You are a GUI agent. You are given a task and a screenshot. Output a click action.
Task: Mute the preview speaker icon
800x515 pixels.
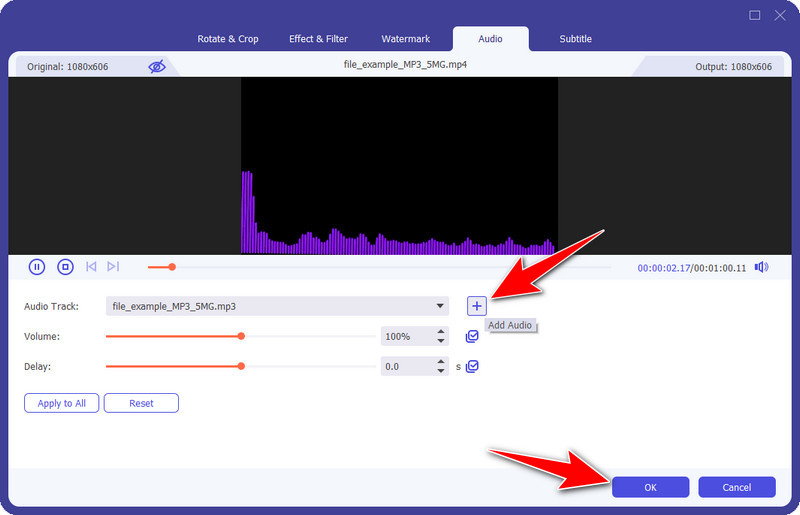761,267
